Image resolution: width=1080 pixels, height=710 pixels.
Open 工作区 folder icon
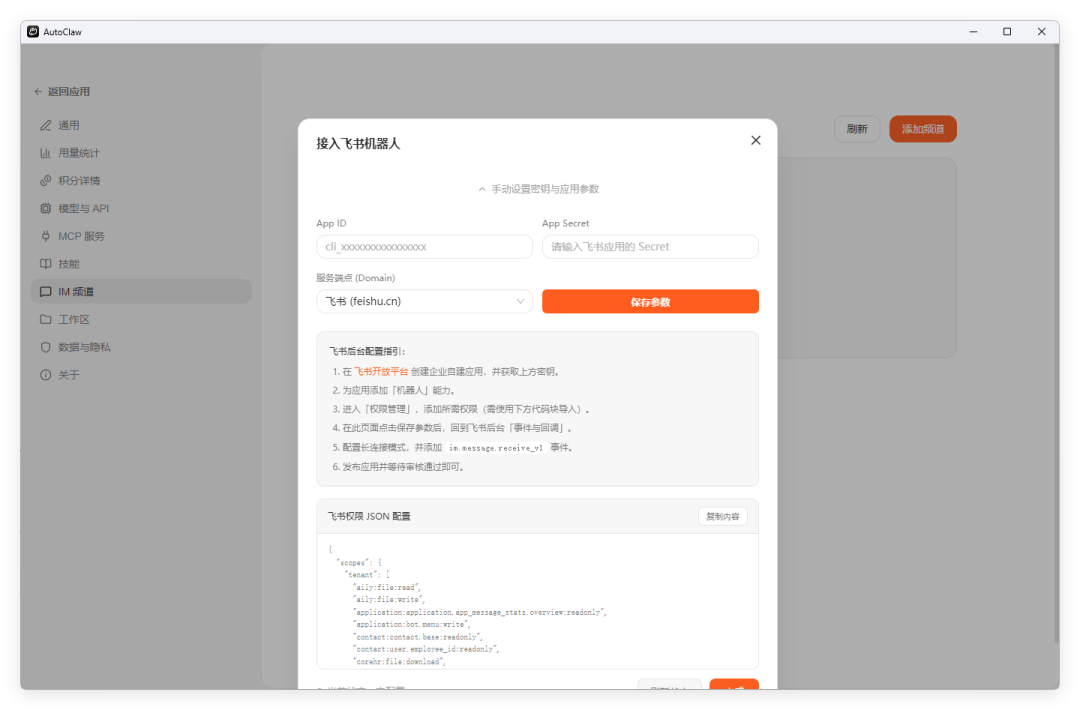tap(45, 319)
